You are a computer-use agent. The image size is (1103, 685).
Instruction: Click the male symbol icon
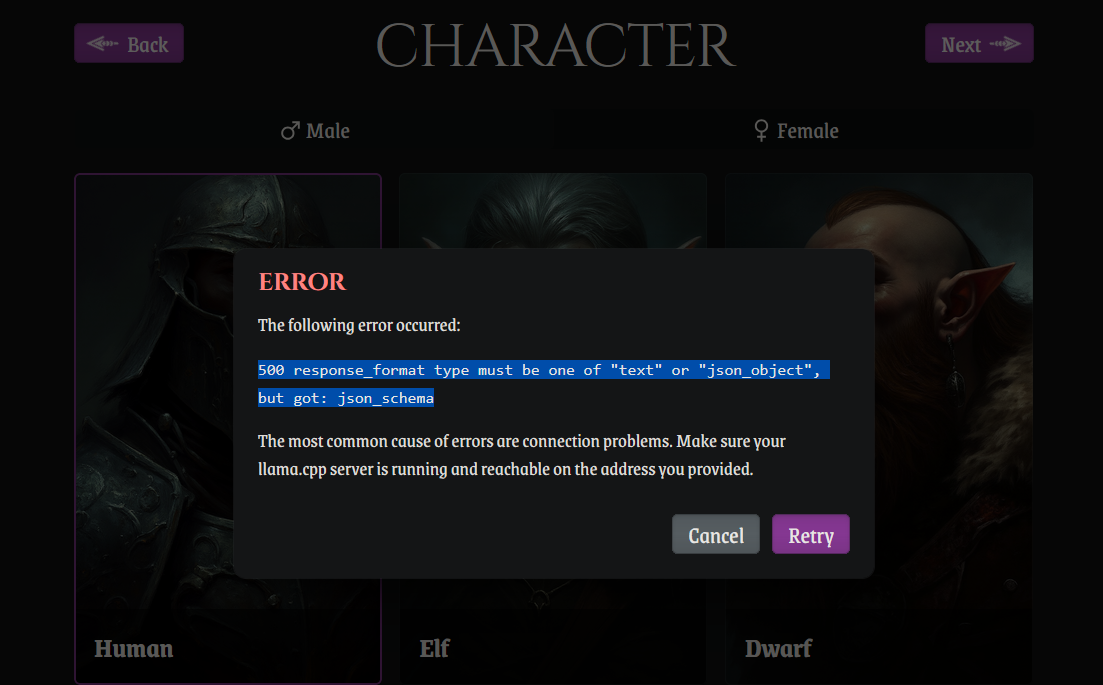pos(290,131)
